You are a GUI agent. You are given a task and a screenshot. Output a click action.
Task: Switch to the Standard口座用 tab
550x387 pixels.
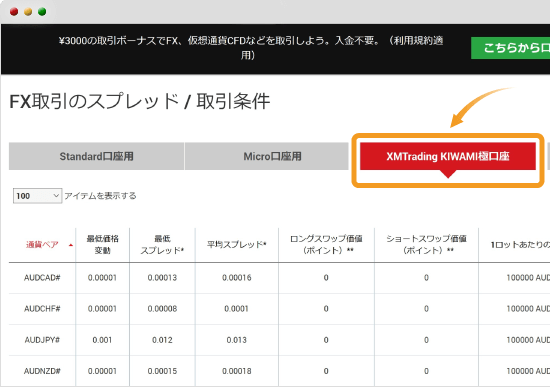pyautogui.click(x=96, y=156)
